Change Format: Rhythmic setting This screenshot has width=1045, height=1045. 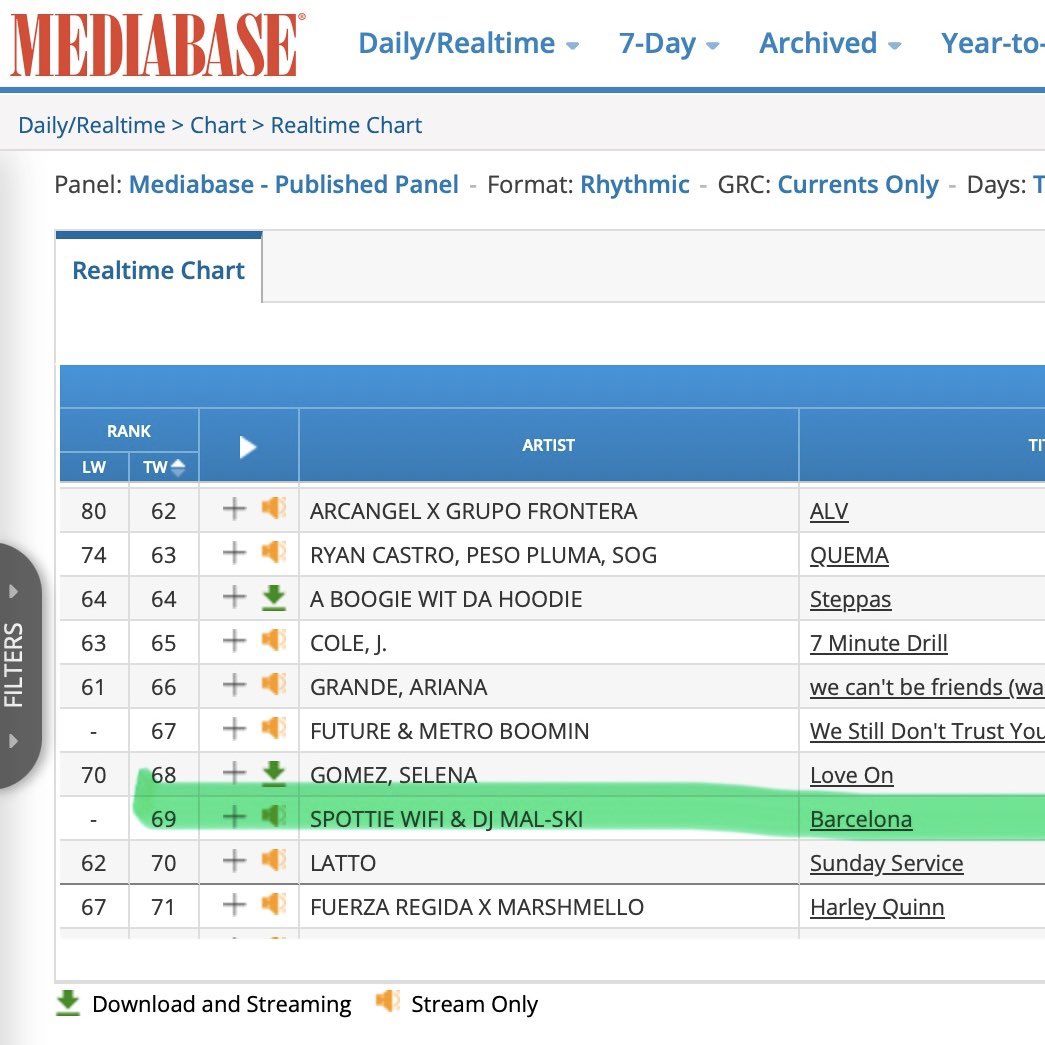click(x=634, y=185)
